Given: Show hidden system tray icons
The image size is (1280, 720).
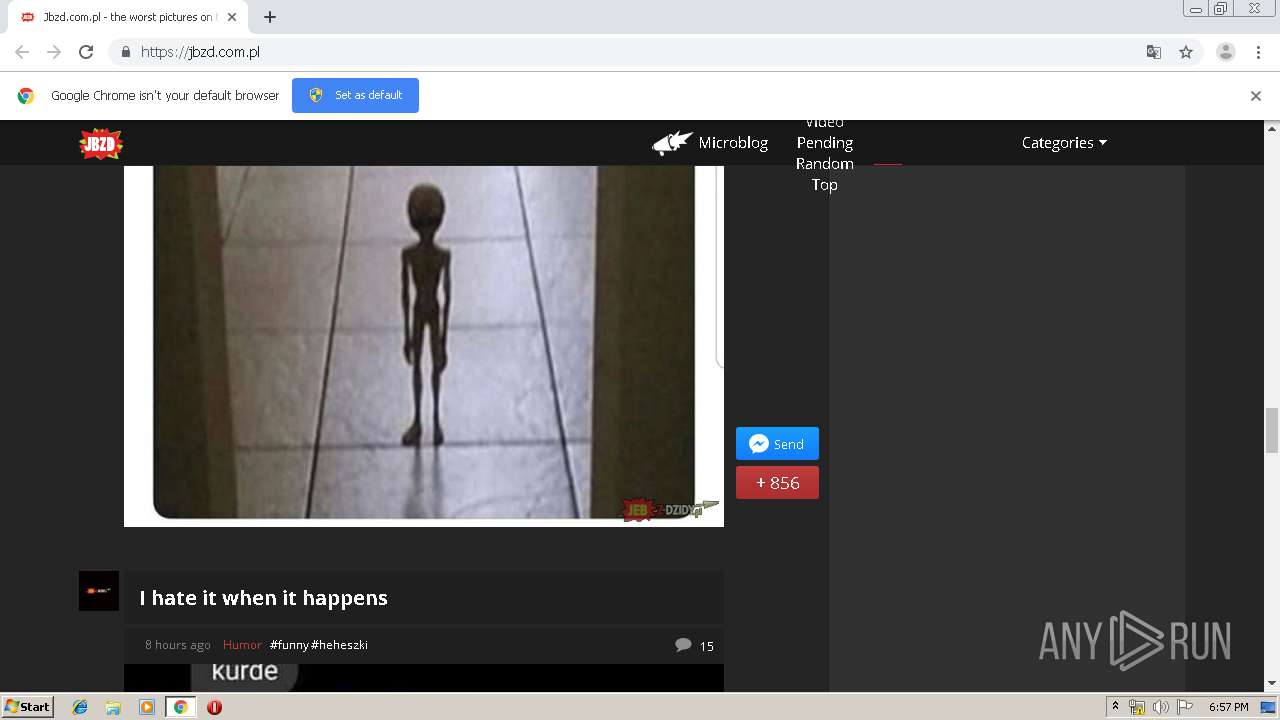Looking at the screenshot, I should coord(1115,707).
